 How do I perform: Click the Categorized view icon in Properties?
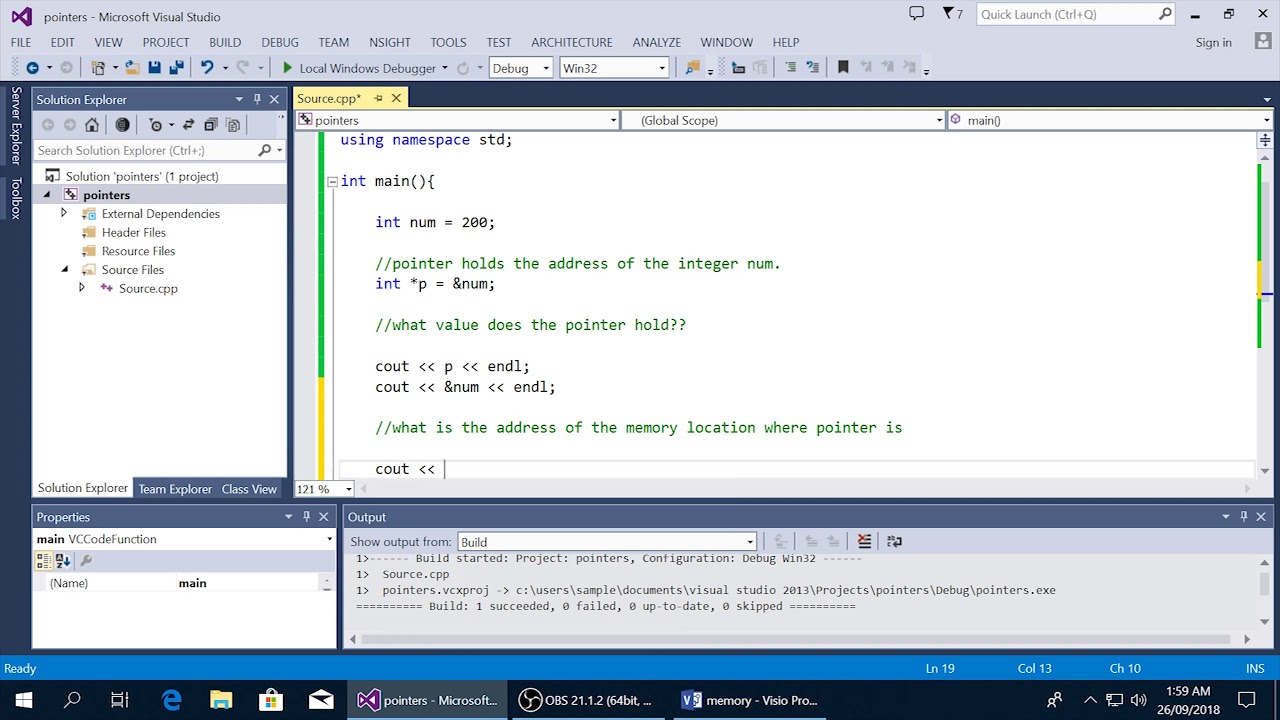click(44, 561)
